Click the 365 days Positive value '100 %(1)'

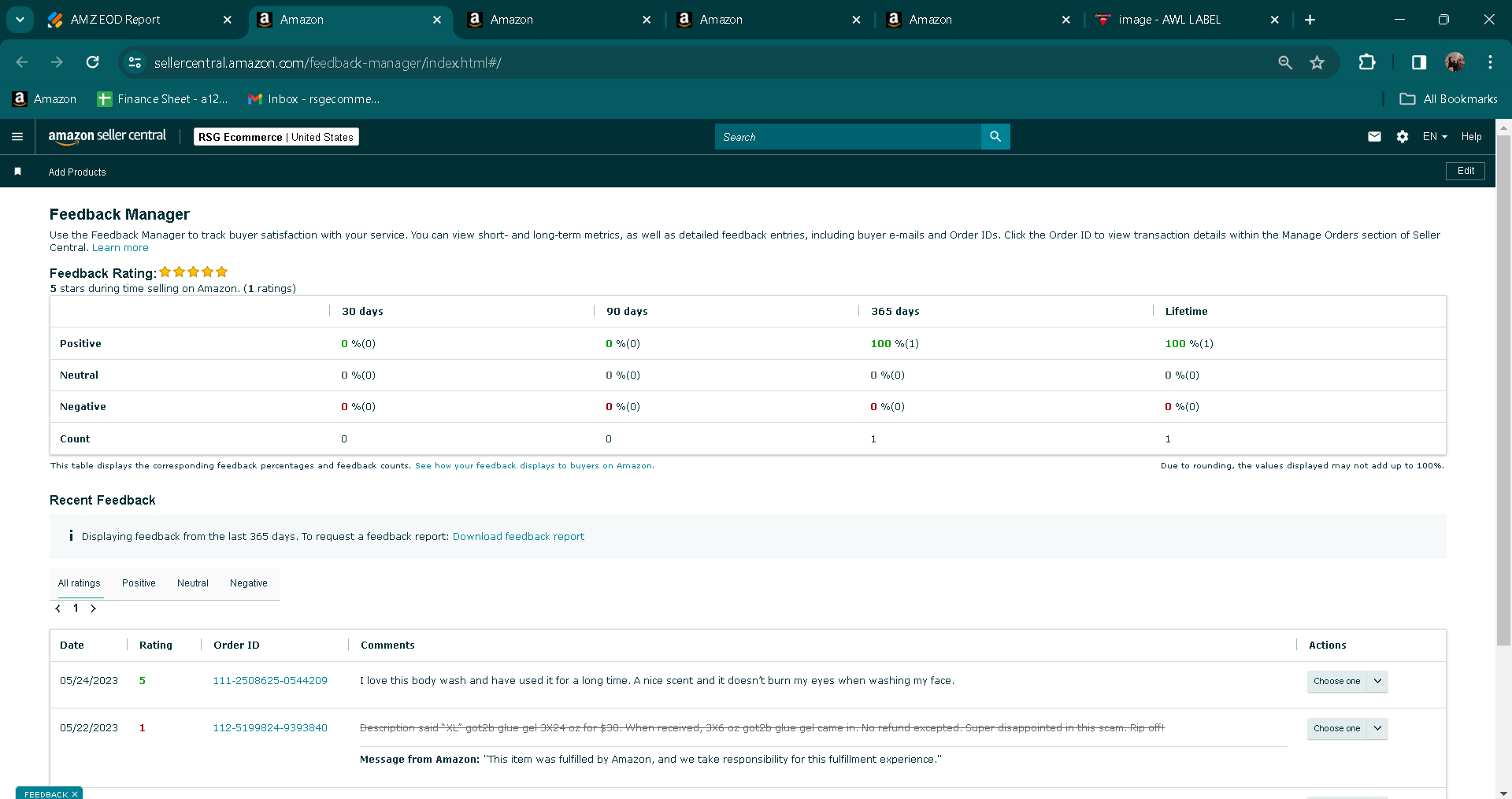895,344
